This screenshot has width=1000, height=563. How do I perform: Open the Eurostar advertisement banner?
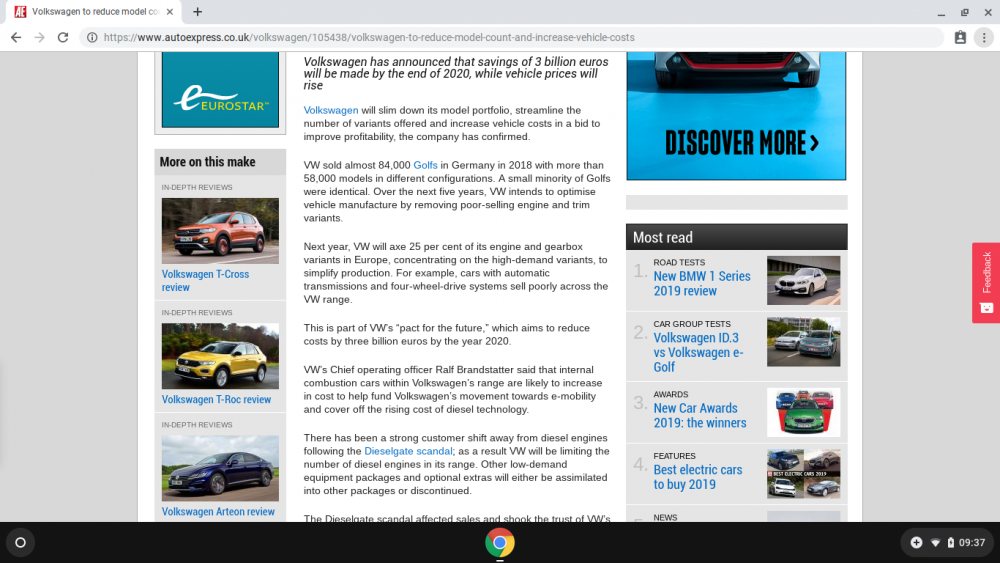[220, 90]
